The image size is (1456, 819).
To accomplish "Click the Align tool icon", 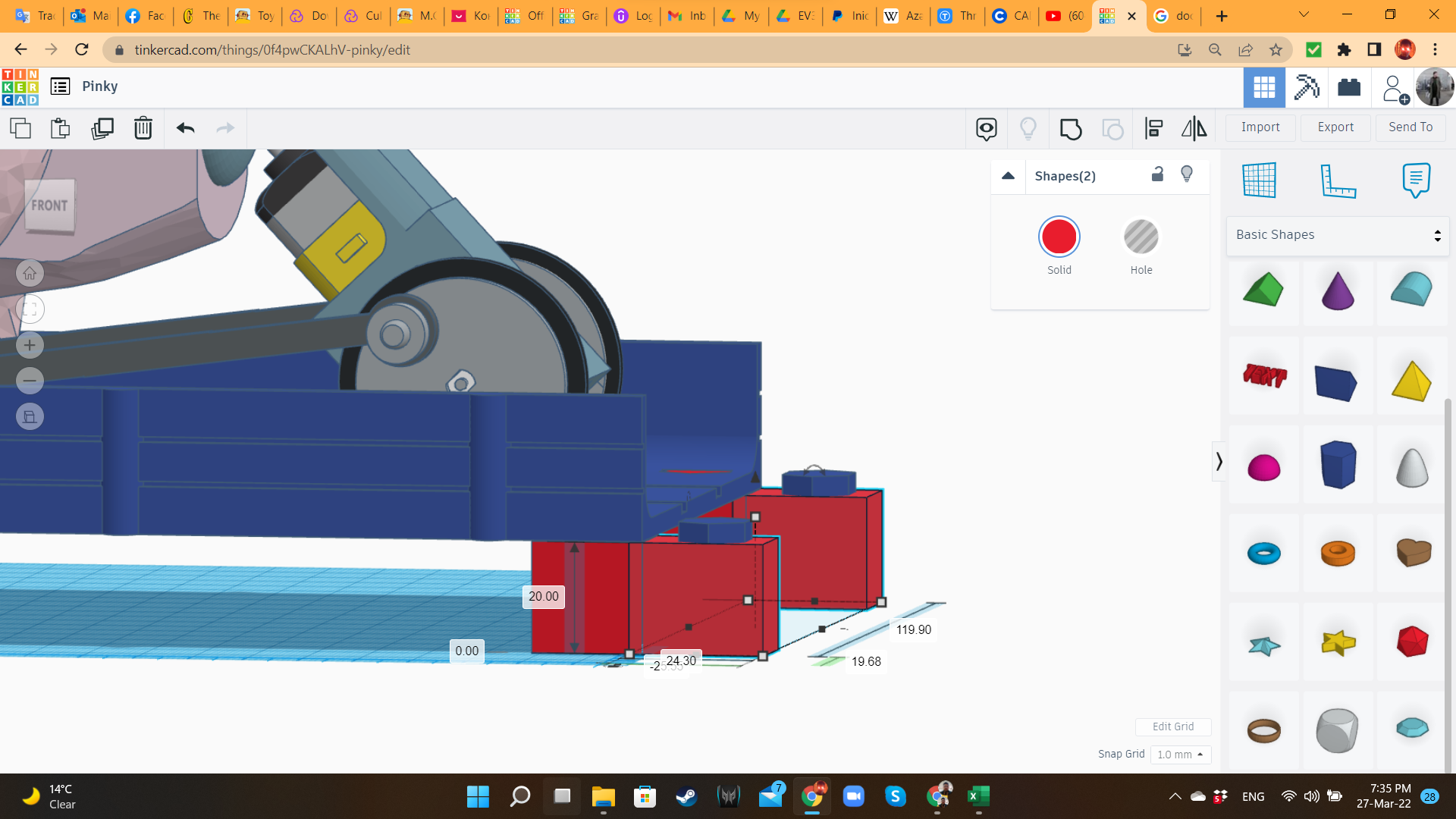I will [1153, 128].
